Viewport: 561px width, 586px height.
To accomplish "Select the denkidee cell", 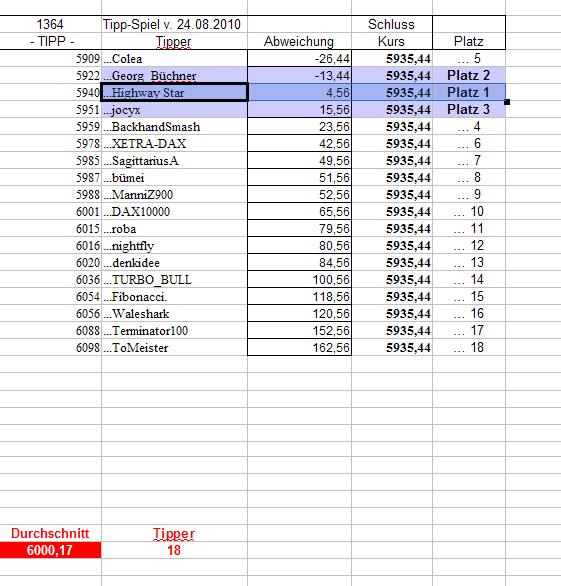I will click(x=174, y=262).
